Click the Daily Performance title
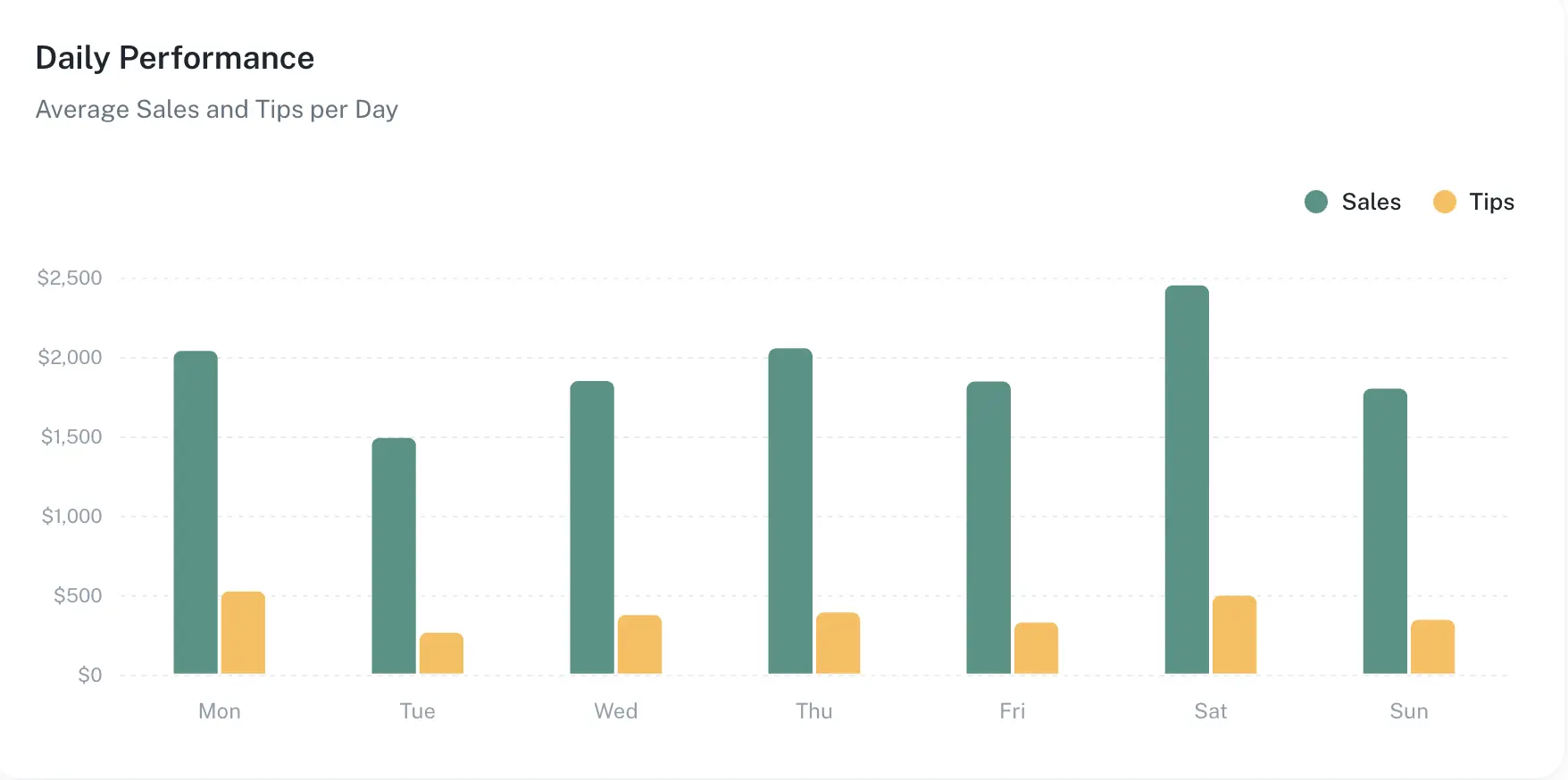 point(175,58)
